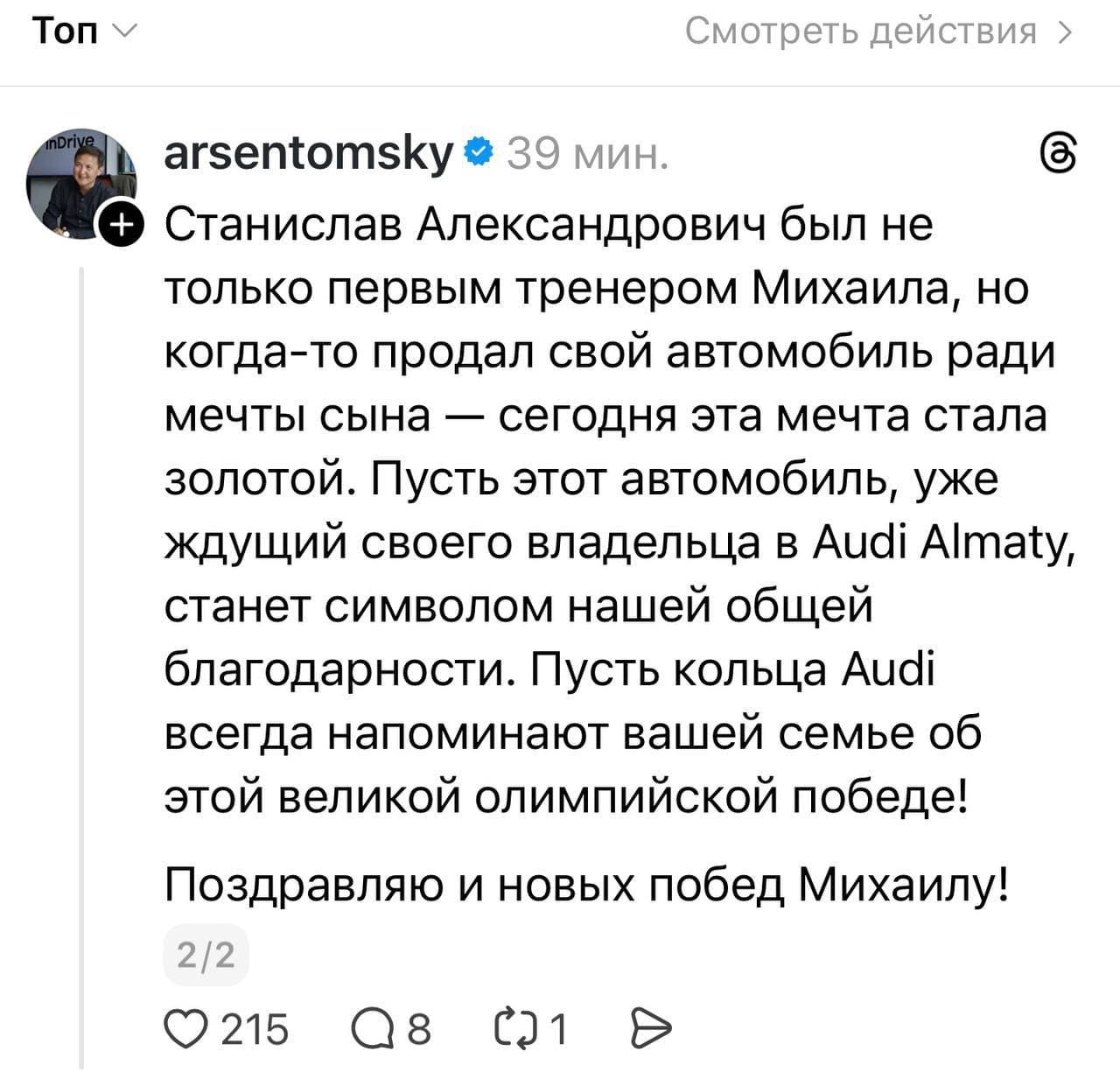This screenshot has width=1120, height=1072.
Task: Open the arsentomsky username link
Action: pos(309,155)
